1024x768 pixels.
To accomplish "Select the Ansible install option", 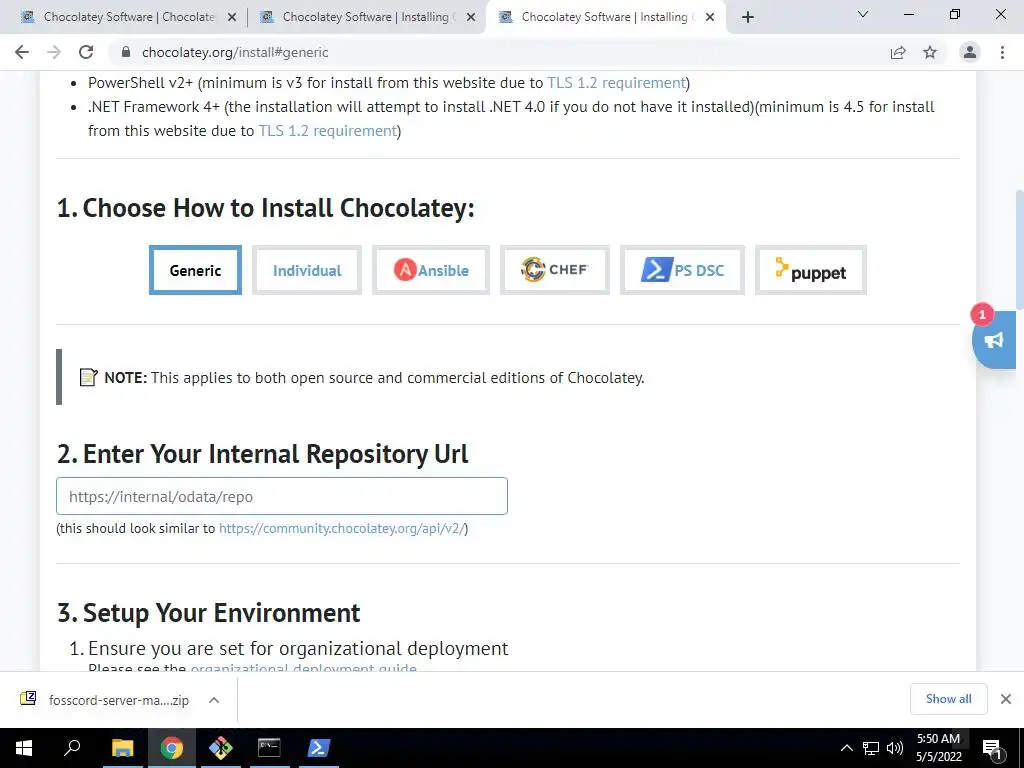I will coord(431,270).
